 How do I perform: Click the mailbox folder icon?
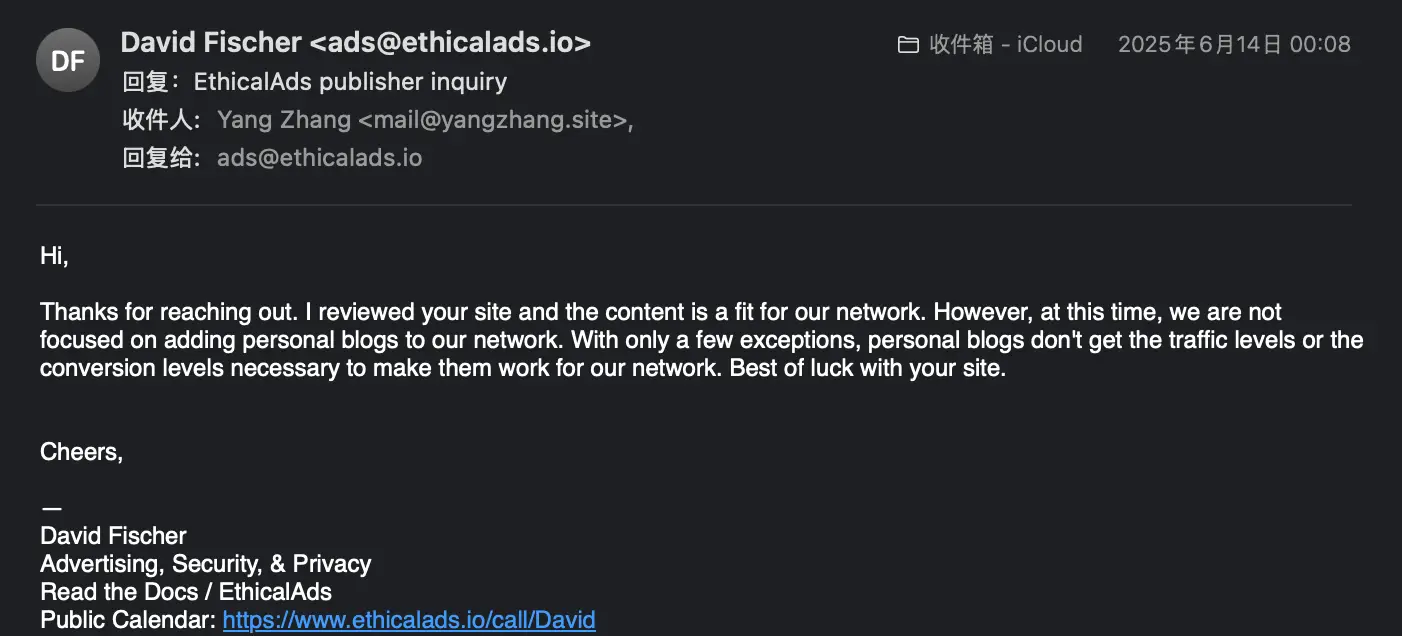908,44
